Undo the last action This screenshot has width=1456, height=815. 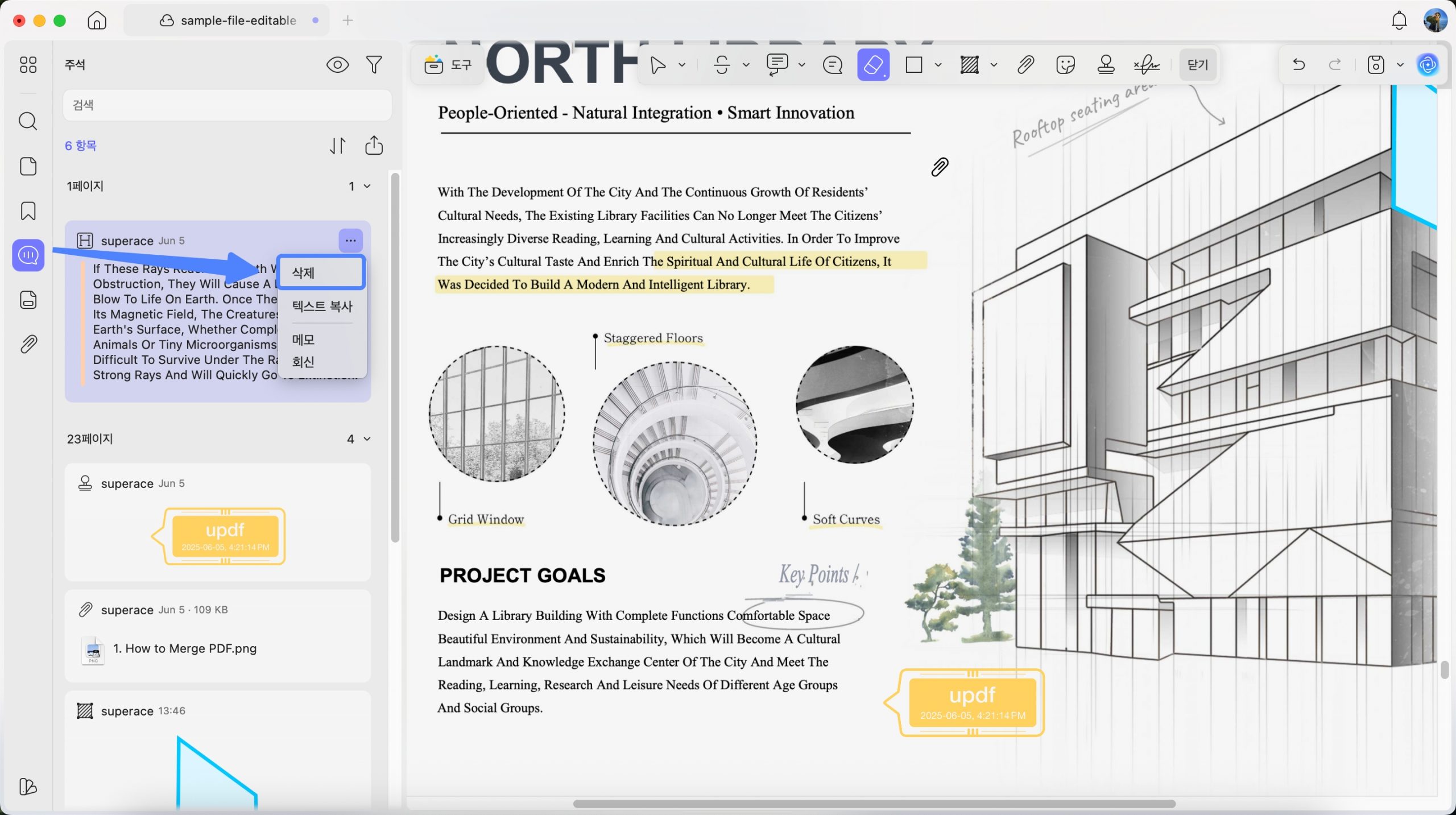click(x=1299, y=65)
